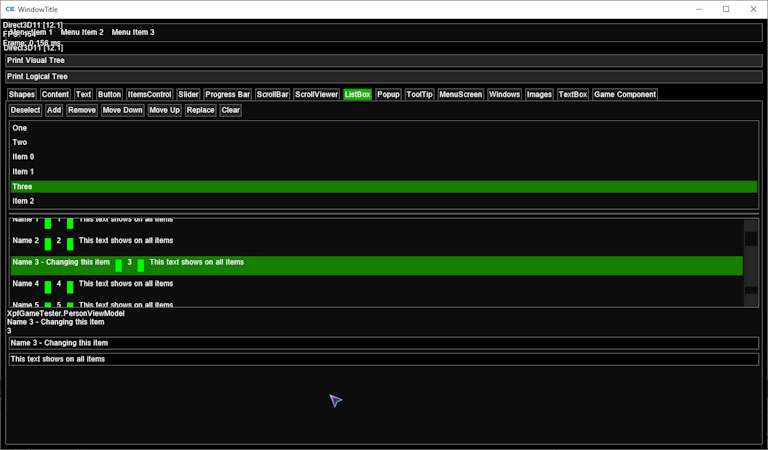768x450 pixels.
Task: Switch to the ToolTip tab
Action: (420, 95)
